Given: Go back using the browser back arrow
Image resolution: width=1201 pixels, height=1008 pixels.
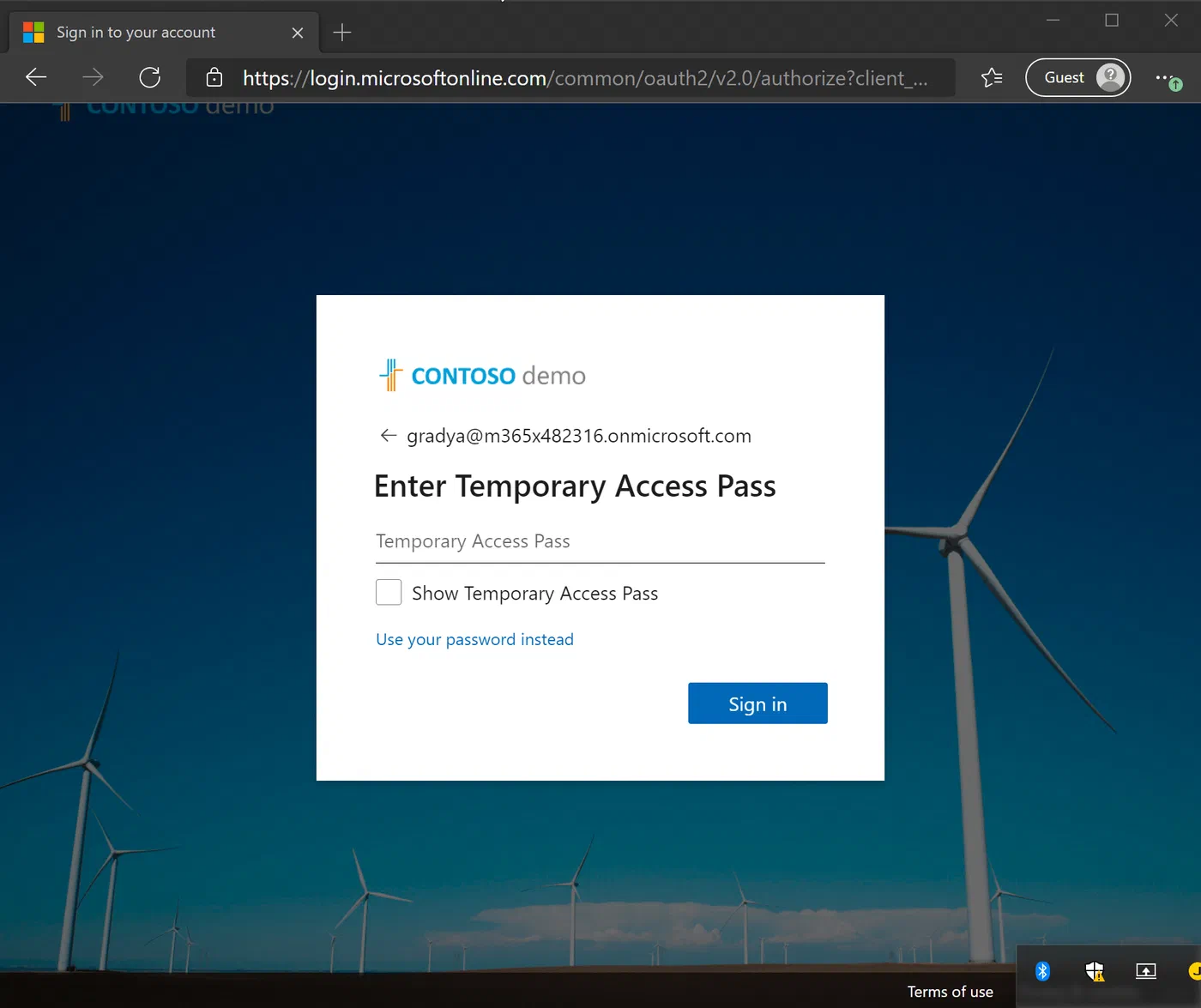Looking at the screenshot, I should [36, 77].
